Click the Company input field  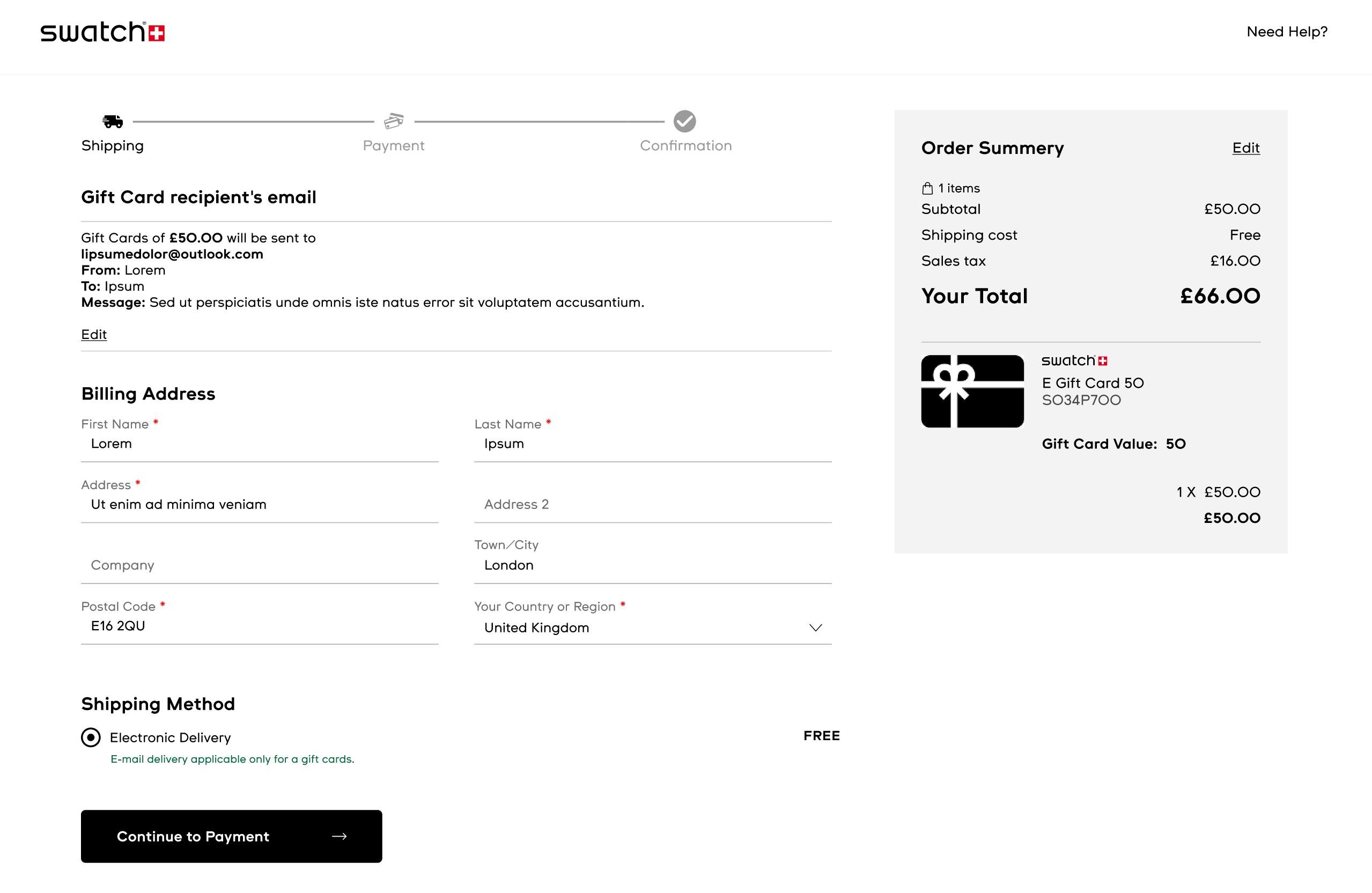point(260,565)
